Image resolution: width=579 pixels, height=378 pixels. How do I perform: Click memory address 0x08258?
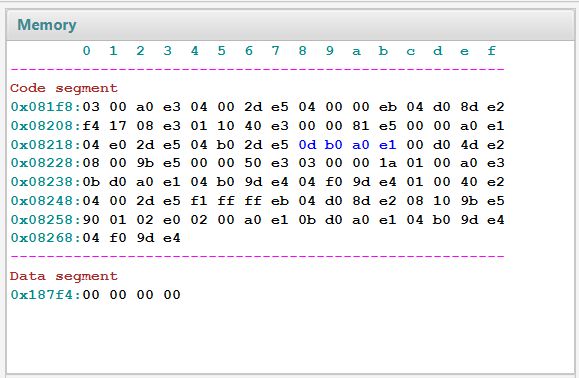44,220
